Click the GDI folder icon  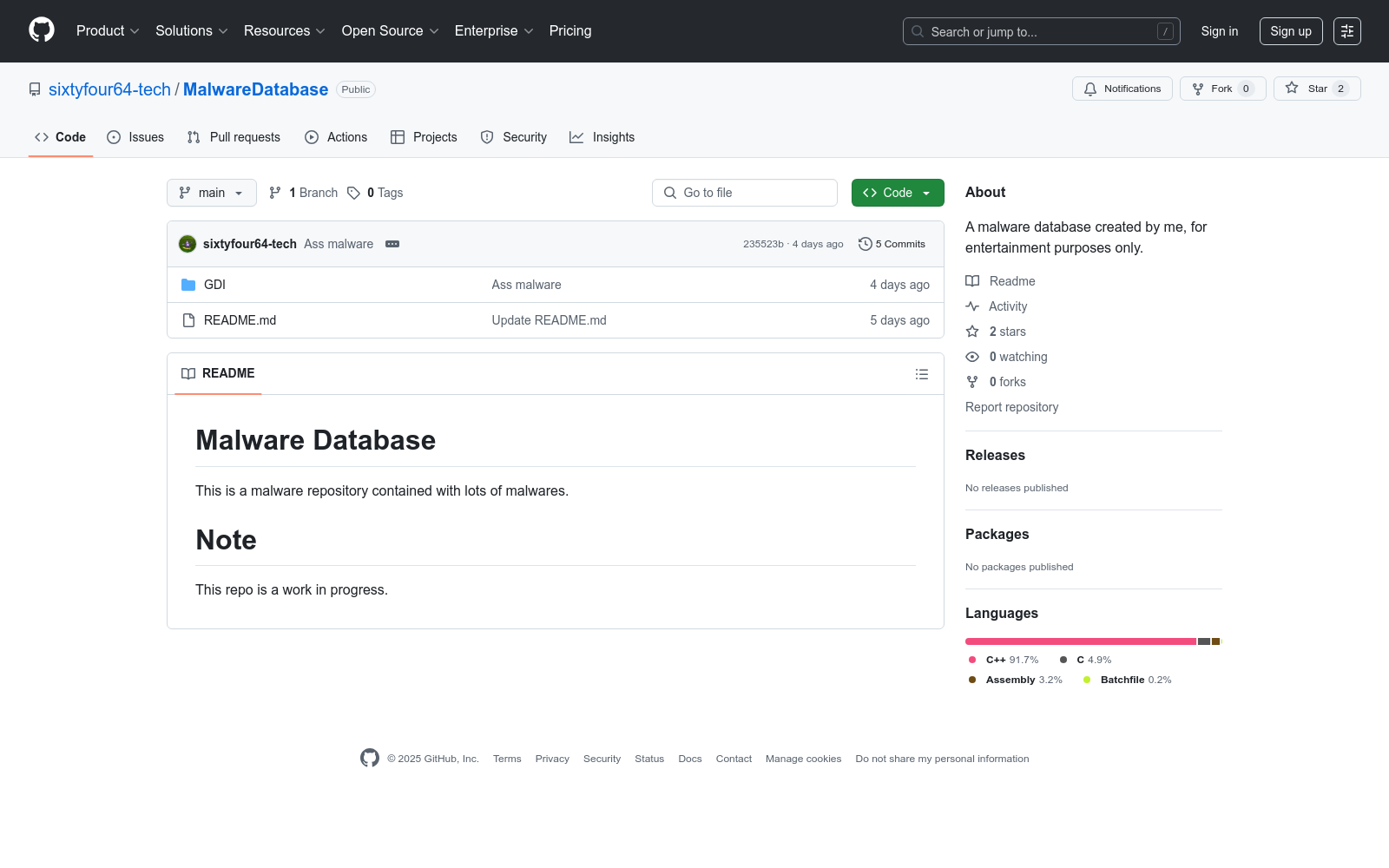[188, 285]
